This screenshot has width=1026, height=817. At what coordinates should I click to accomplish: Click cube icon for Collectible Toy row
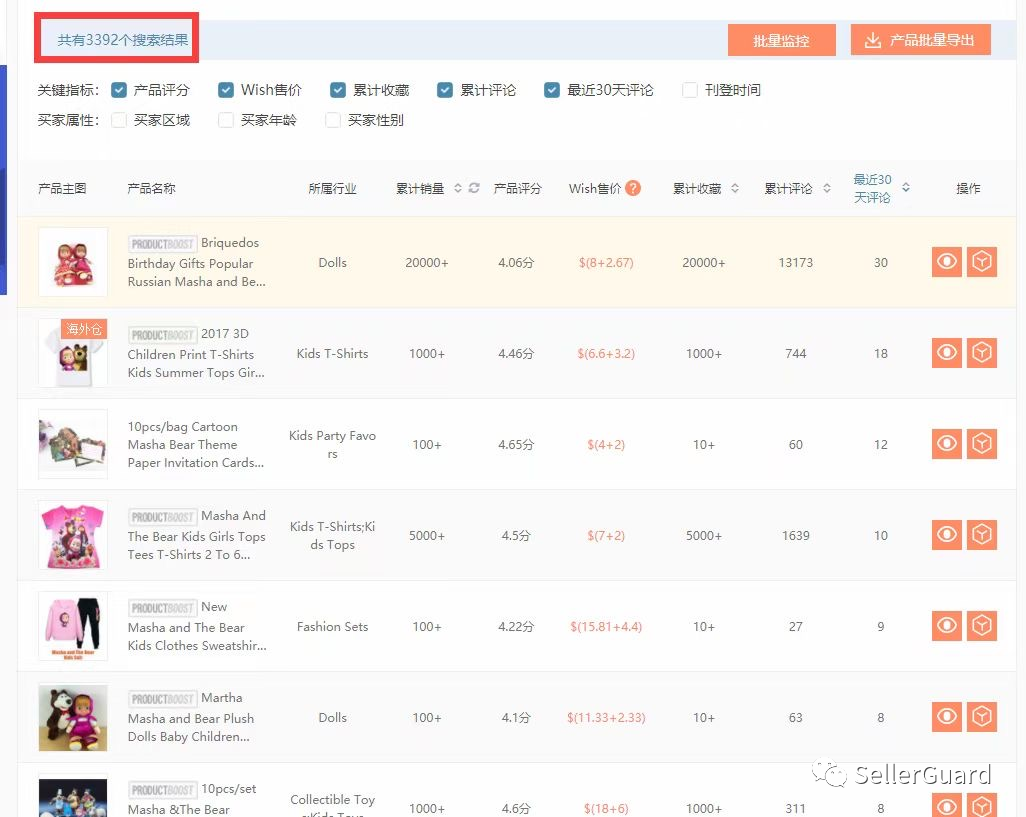pyautogui.click(x=982, y=805)
